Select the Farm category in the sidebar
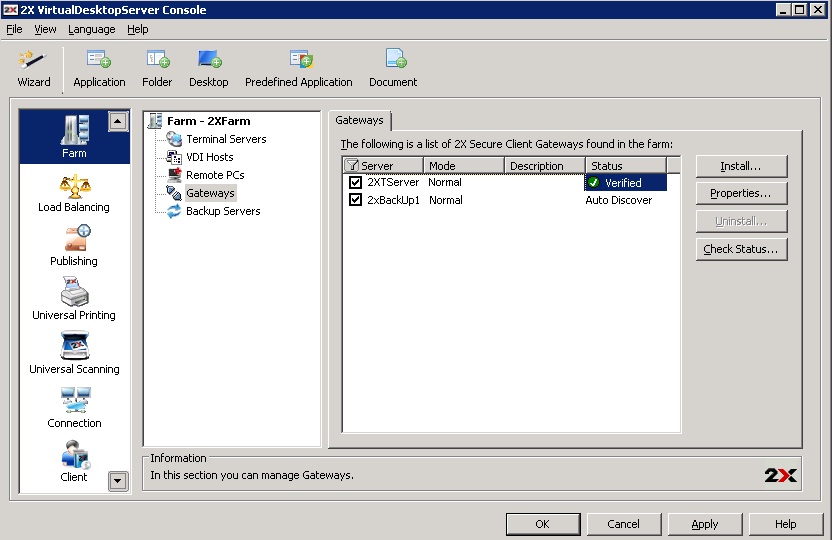Screen dimensions: 832x540 click(74, 137)
